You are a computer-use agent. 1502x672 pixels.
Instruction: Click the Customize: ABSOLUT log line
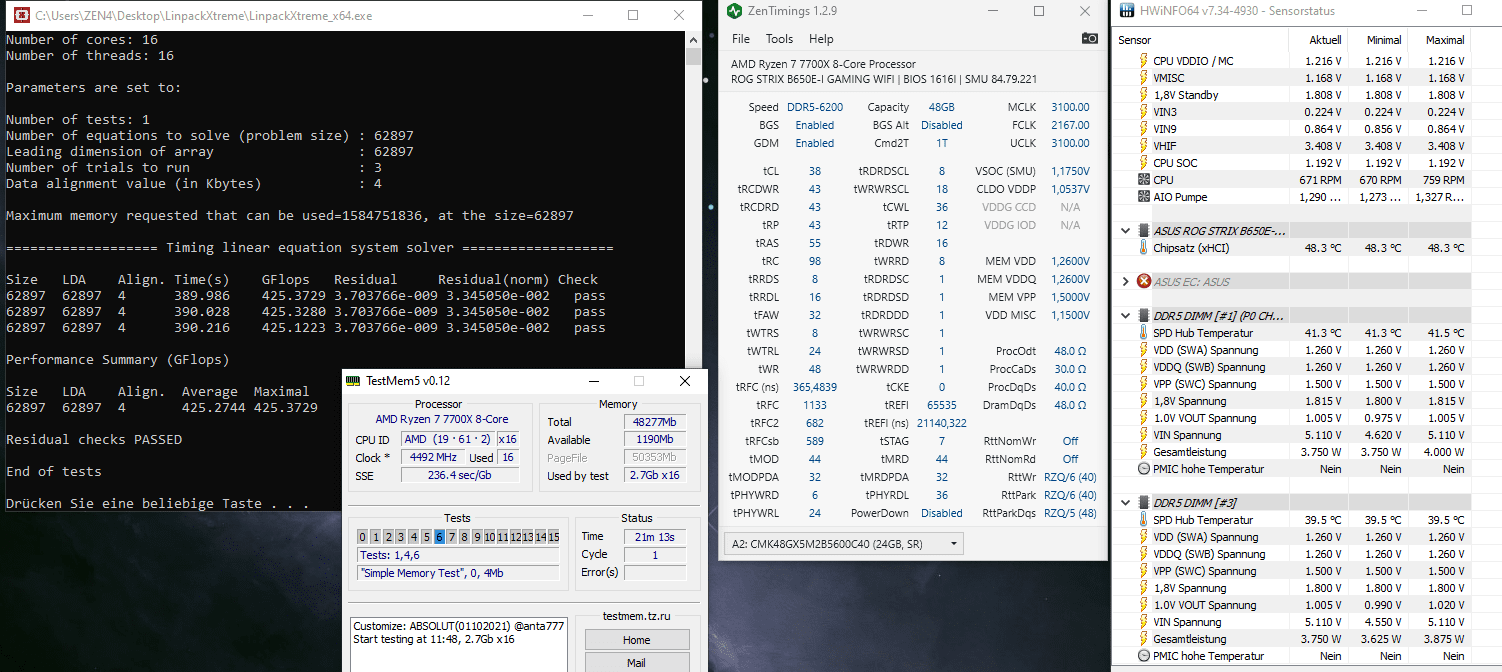pyautogui.click(x=459, y=626)
